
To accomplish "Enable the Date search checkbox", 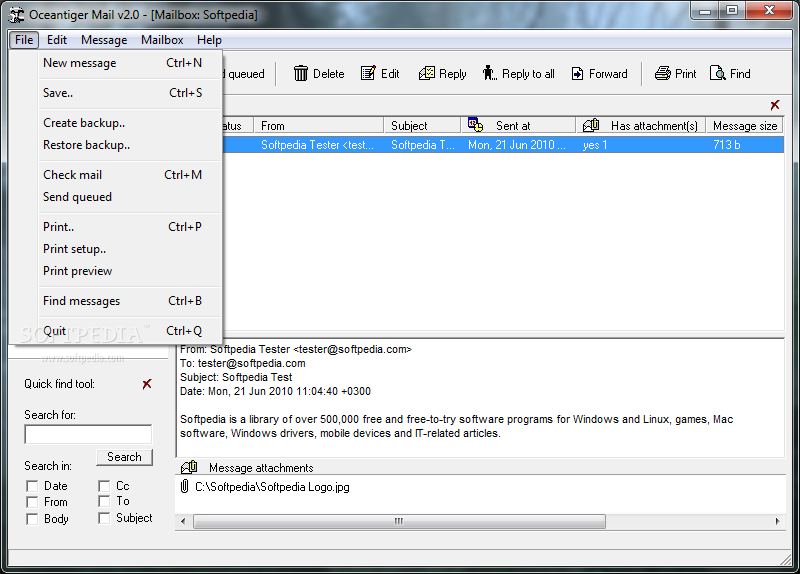I will click(32, 486).
